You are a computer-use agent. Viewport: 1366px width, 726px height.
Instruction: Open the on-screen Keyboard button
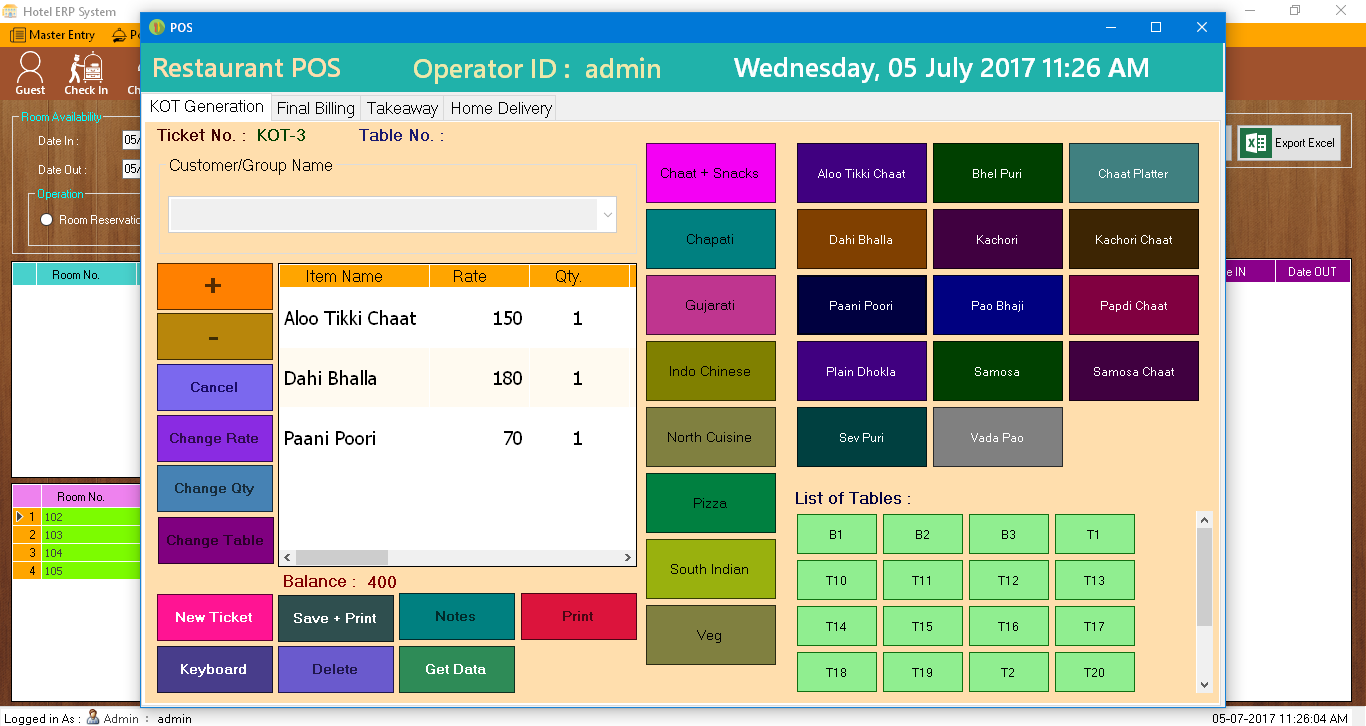coord(215,669)
